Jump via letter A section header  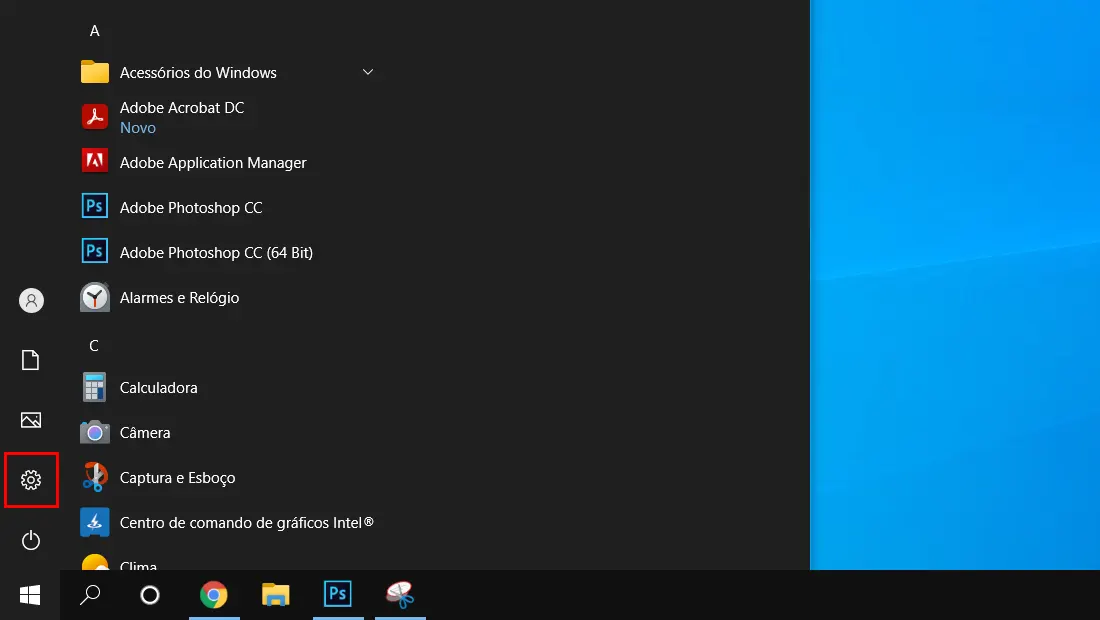pos(95,31)
